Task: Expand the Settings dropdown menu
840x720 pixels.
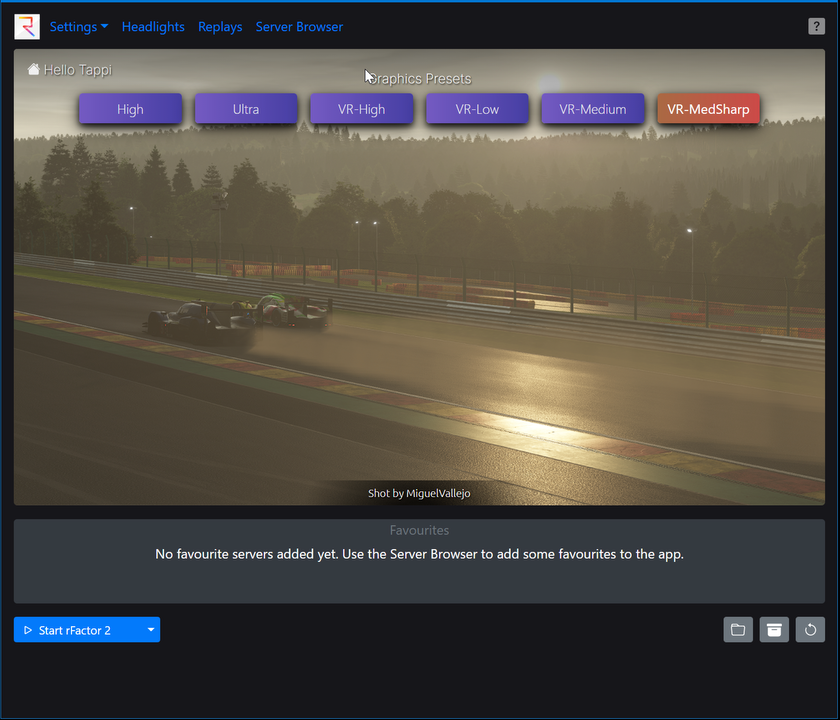Action: coord(79,27)
